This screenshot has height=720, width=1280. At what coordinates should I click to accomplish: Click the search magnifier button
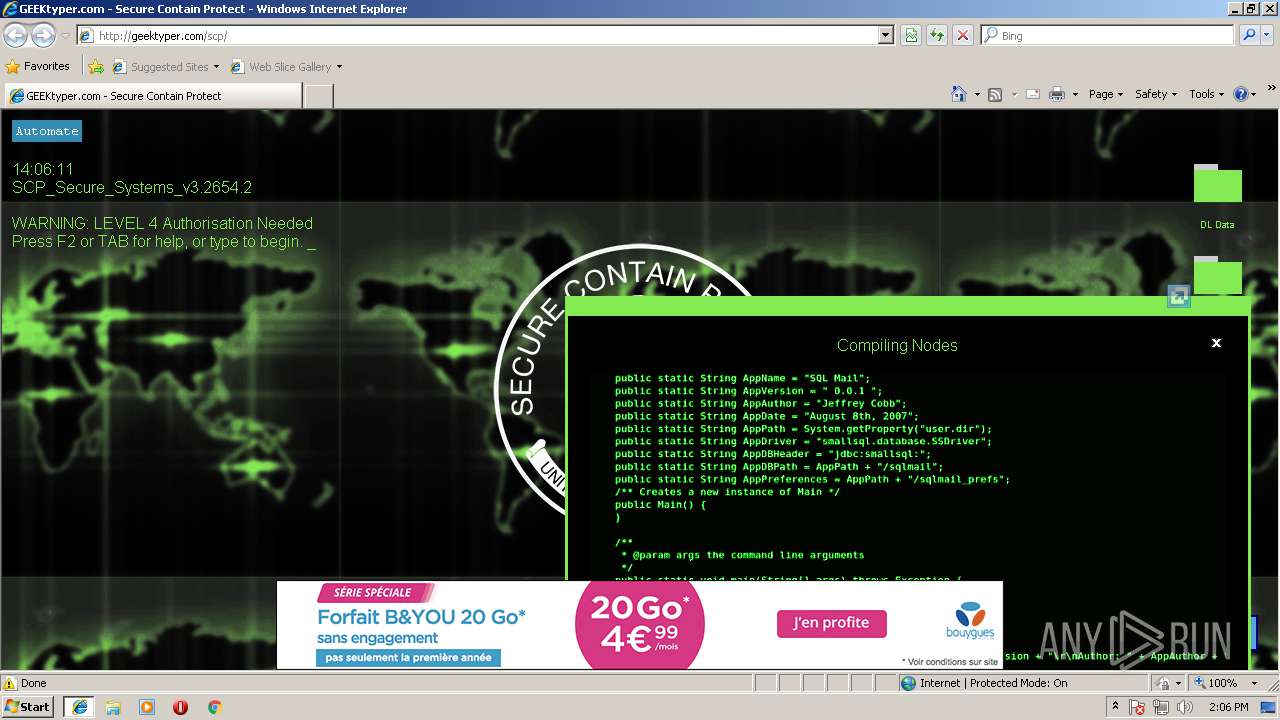click(1249, 36)
